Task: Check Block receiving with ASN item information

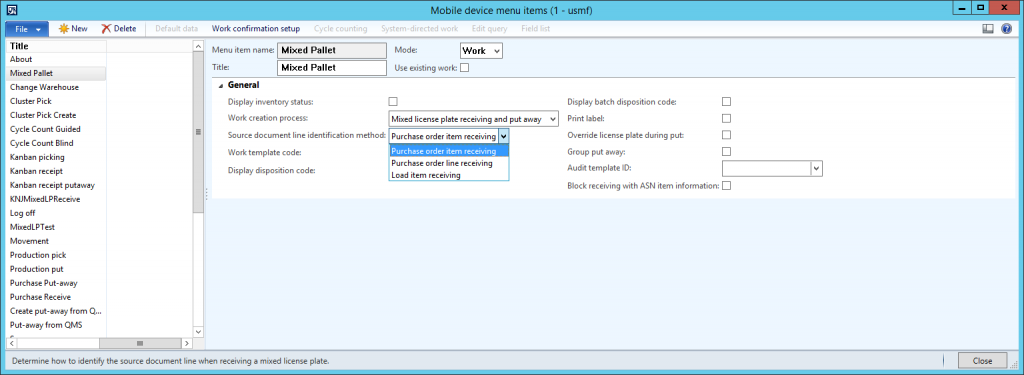Action: click(x=726, y=186)
